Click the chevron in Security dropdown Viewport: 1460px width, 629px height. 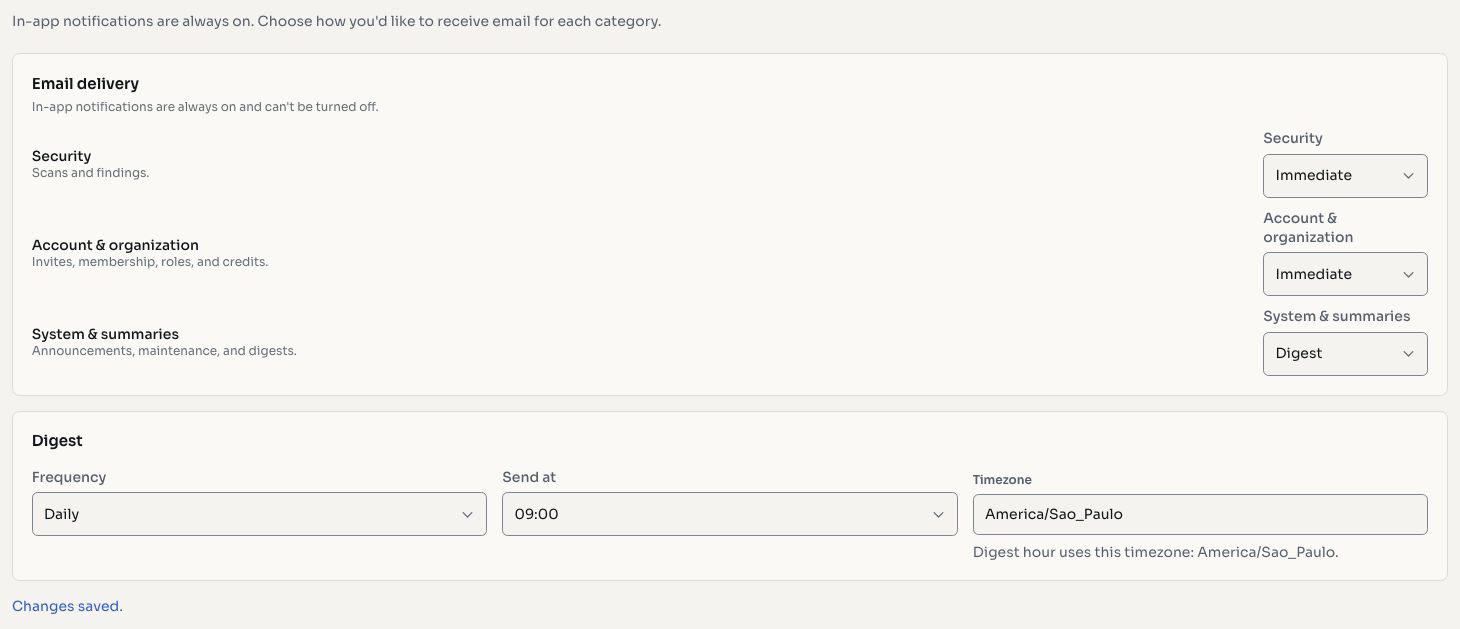click(1408, 176)
